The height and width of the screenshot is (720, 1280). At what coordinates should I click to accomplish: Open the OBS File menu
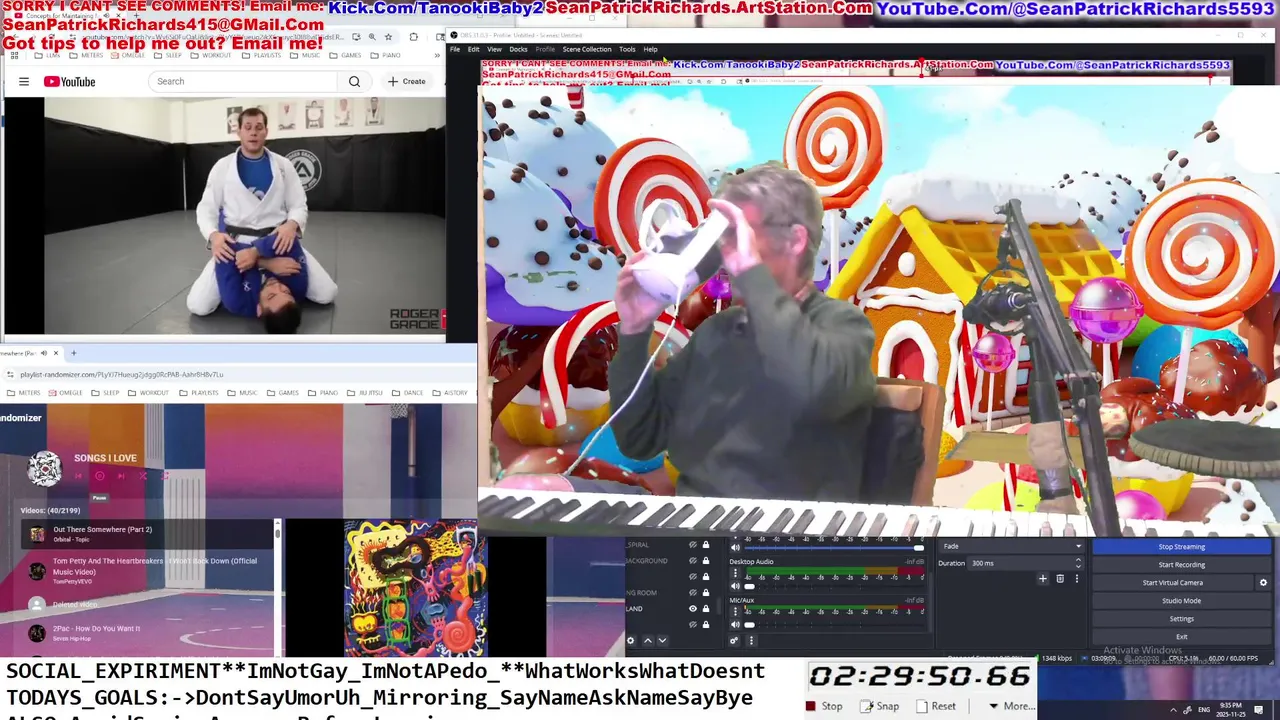point(455,49)
